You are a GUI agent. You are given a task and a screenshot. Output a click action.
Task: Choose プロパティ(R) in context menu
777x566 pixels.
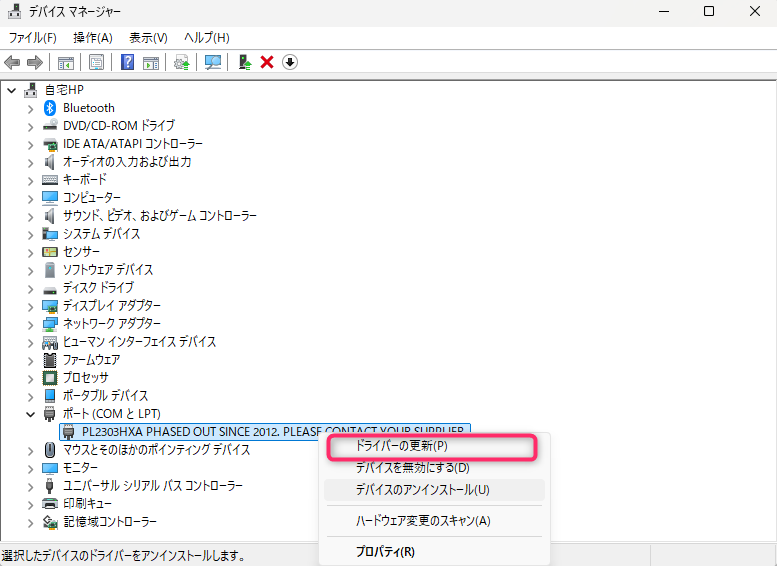tap(434, 552)
